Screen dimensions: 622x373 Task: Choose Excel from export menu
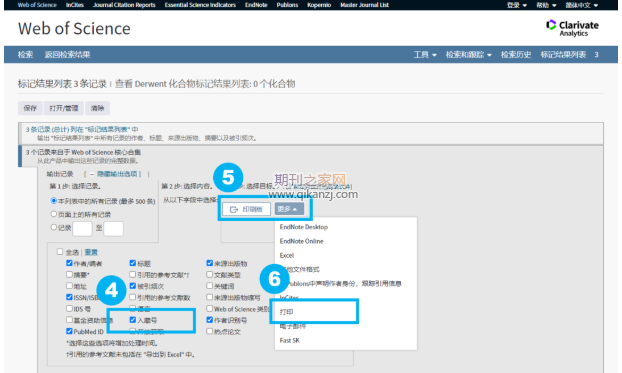coord(287,255)
